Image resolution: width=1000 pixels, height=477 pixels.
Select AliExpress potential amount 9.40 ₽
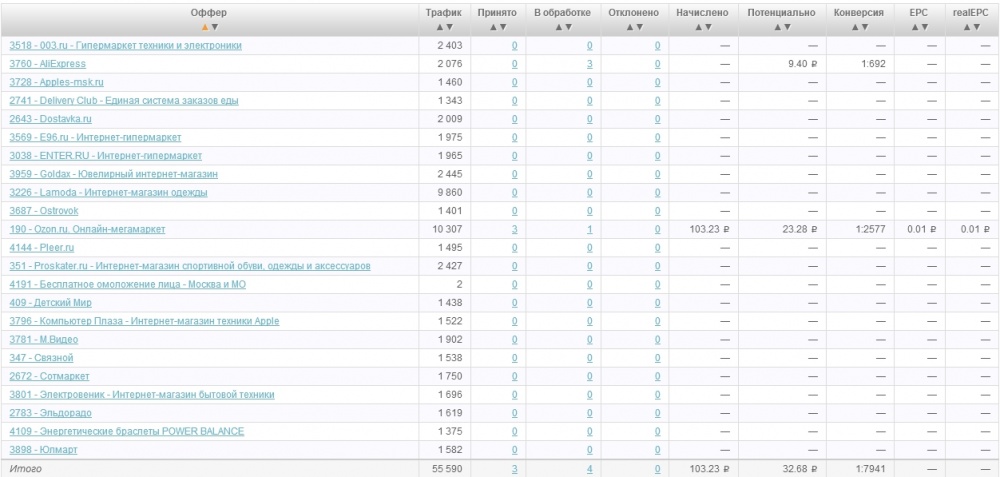pyautogui.click(x=802, y=64)
